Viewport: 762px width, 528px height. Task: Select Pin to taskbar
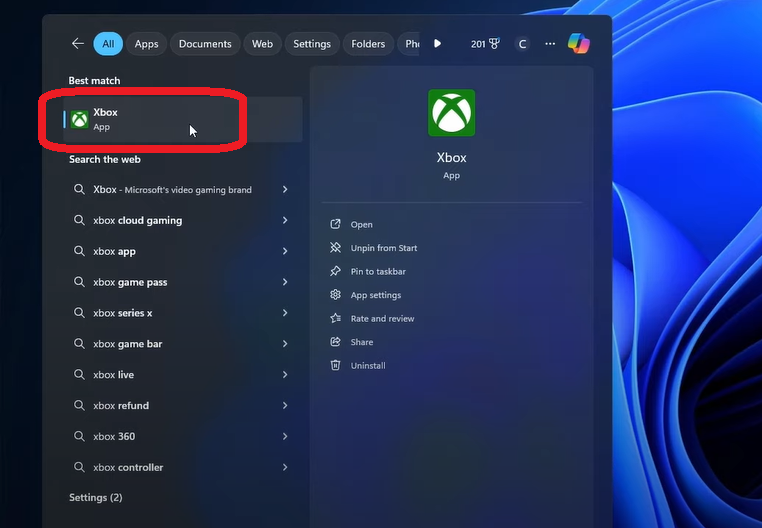click(x=378, y=271)
